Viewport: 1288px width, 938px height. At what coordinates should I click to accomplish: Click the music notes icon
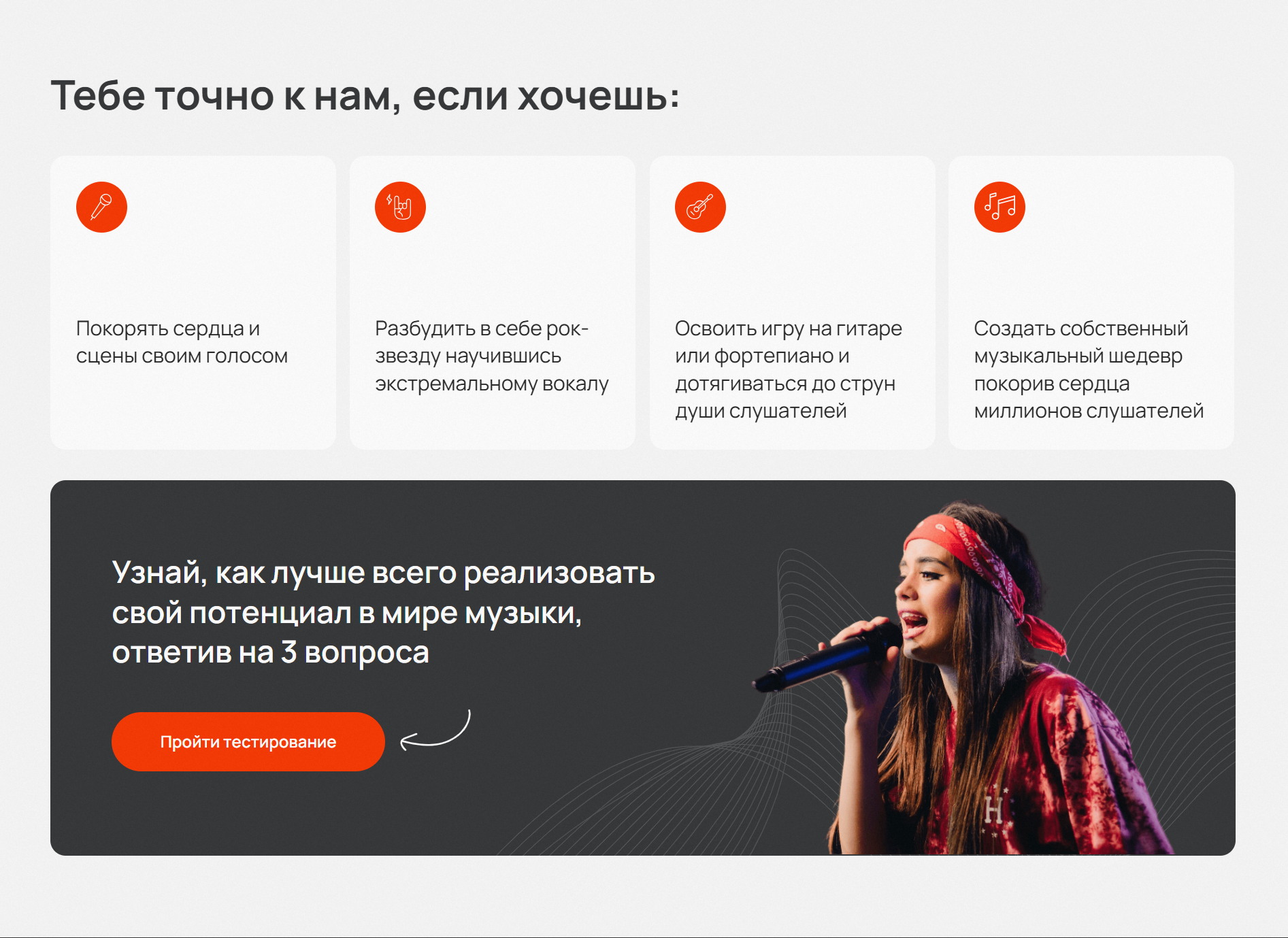pyautogui.click(x=1000, y=207)
